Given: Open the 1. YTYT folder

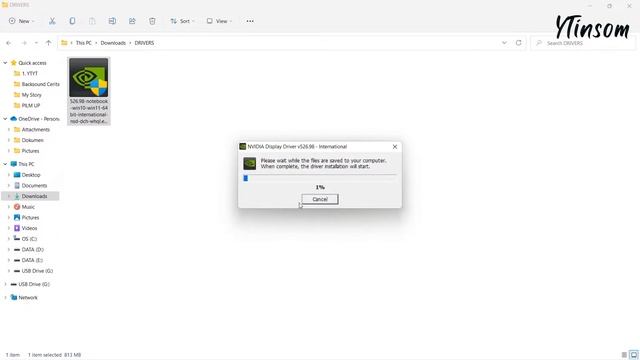Looking at the screenshot, I should [x=29, y=73].
